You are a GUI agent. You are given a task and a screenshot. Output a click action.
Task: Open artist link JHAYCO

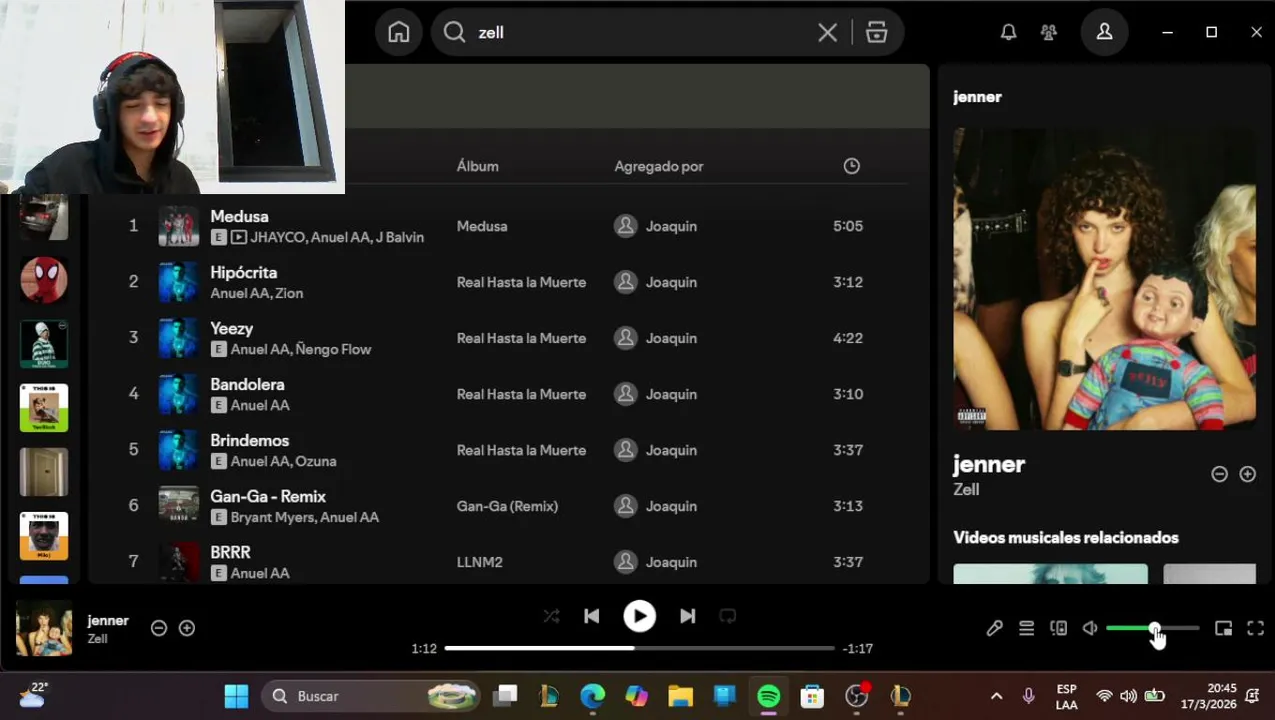[277, 237]
